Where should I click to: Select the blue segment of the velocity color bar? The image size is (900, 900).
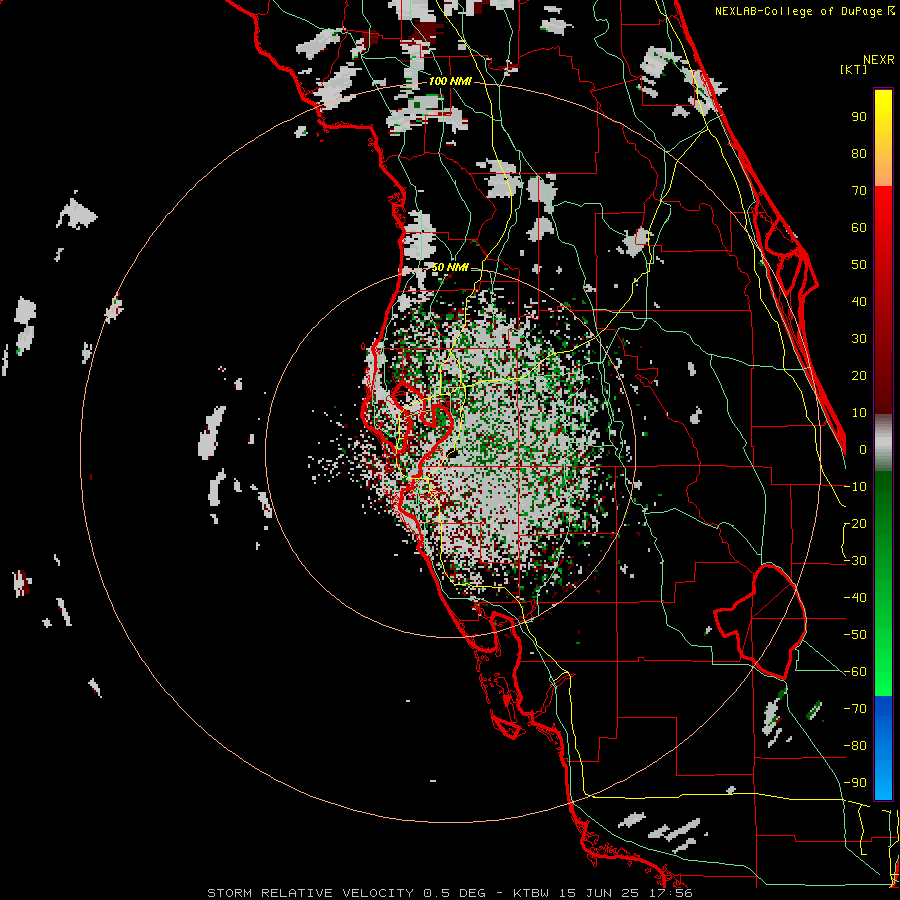883,747
